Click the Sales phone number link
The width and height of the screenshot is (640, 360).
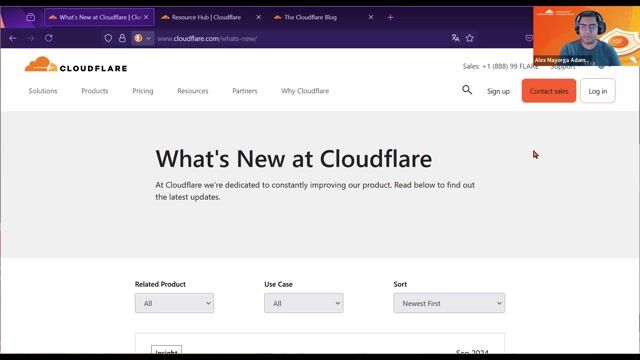point(500,66)
